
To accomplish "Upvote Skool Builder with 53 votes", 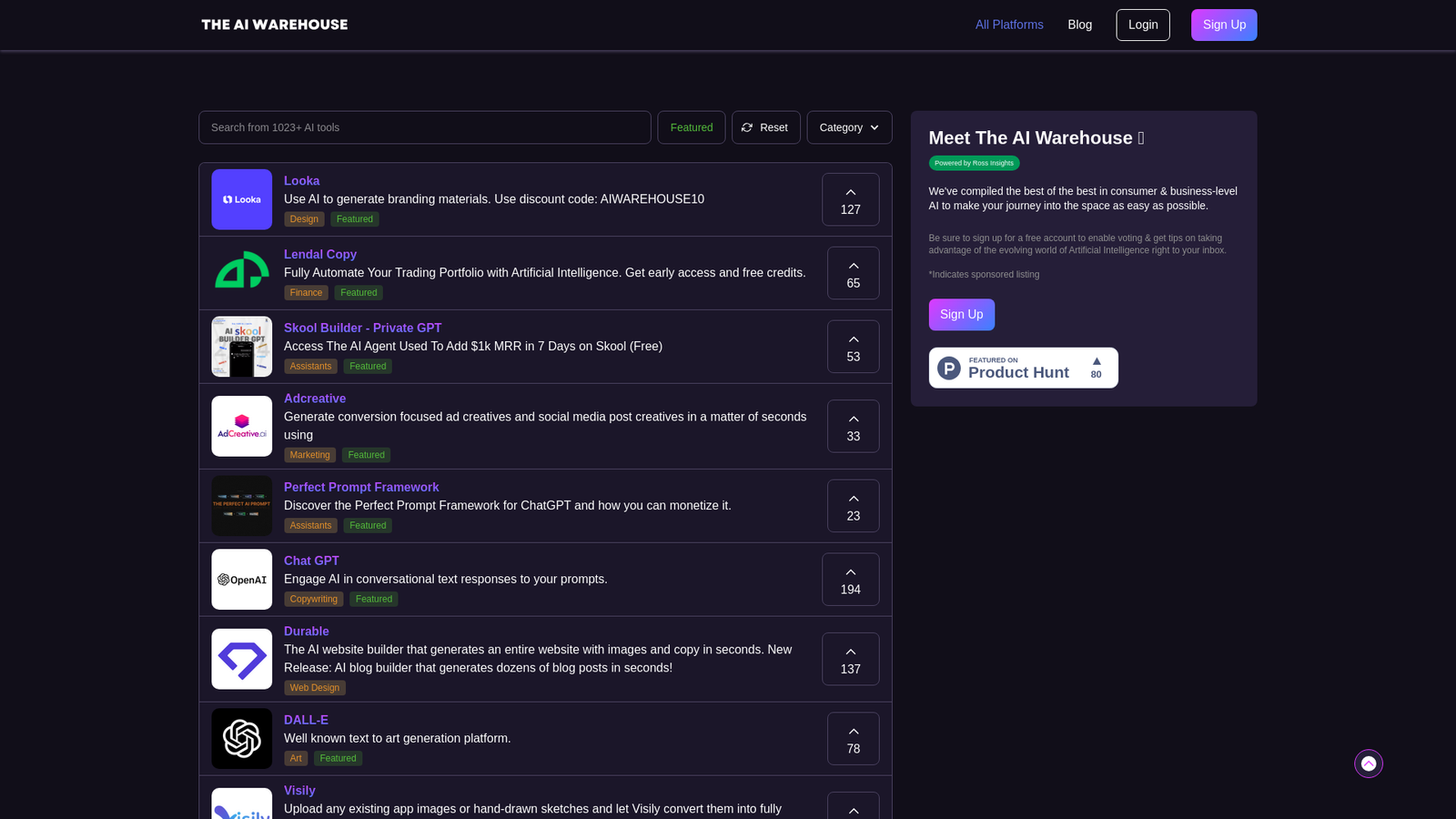I will (x=854, y=347).
